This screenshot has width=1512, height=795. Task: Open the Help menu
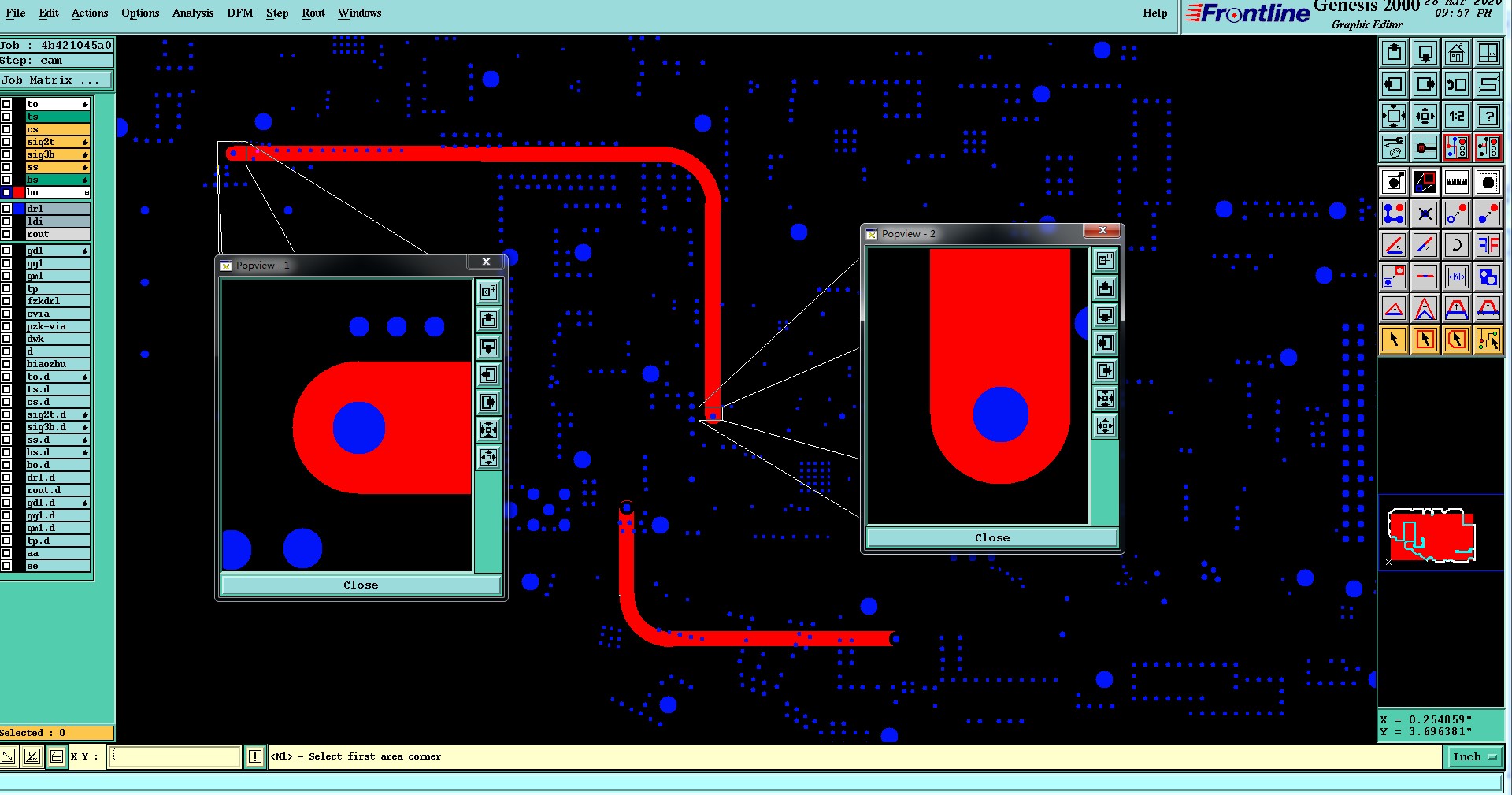point(1155,13)
